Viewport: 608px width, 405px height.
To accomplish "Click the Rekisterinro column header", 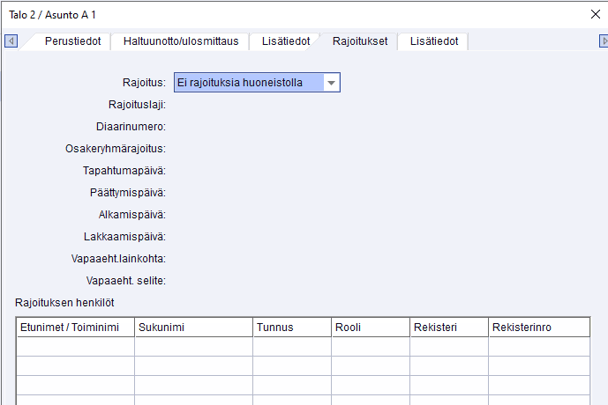I will (x=546, y=327).
